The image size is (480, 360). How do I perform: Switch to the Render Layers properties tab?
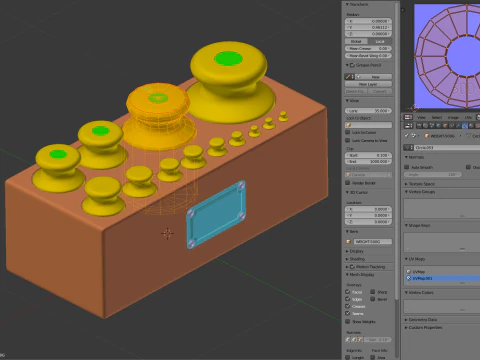tap(426, 126)
